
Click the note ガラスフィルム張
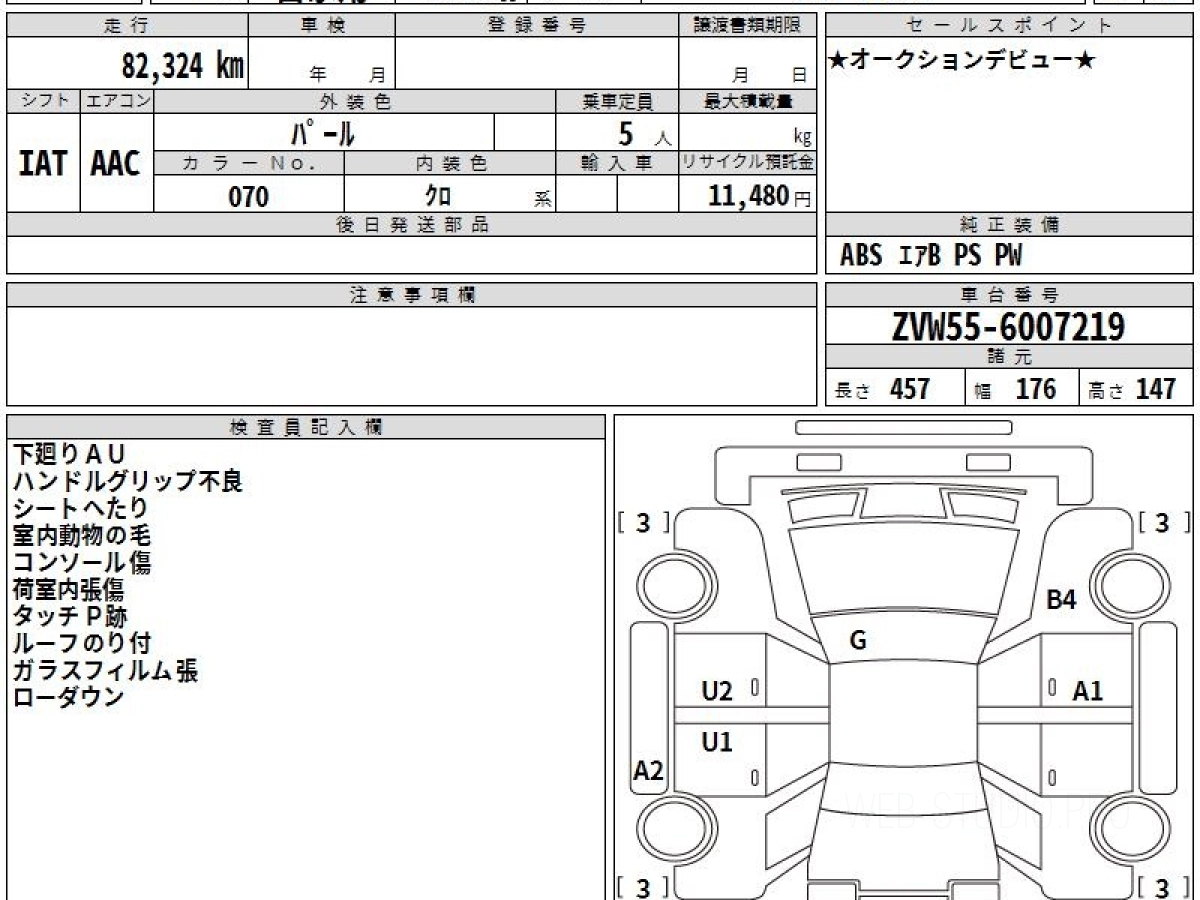point(105,671)
